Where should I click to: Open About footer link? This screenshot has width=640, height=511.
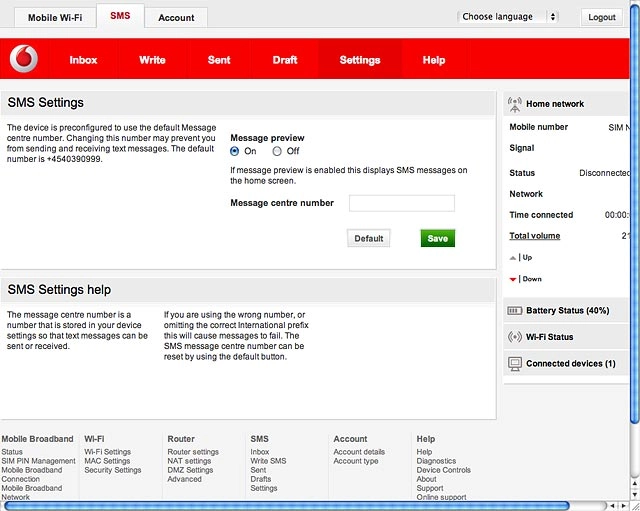coord(427,479)
